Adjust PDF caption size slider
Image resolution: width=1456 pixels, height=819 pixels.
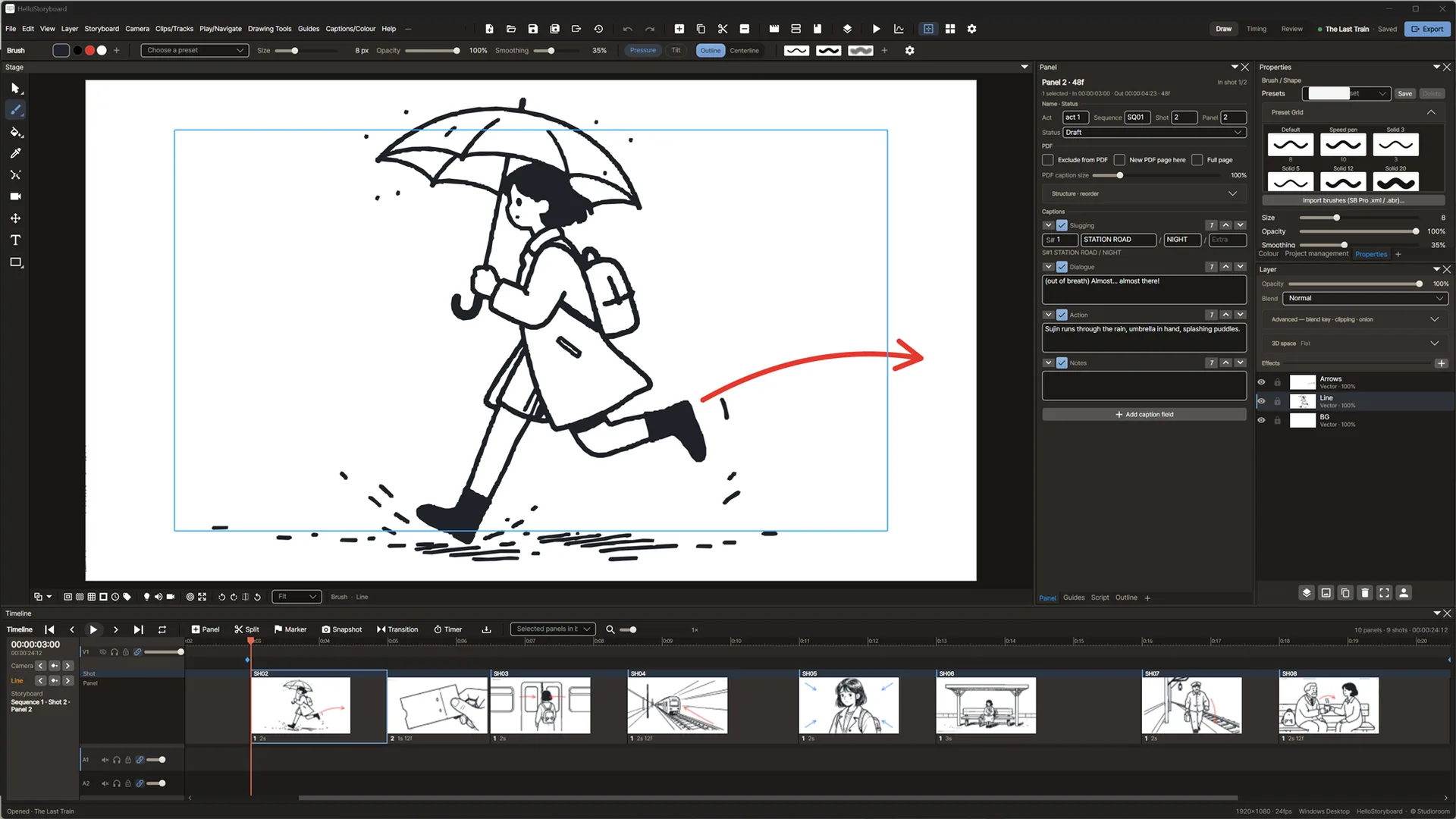[x=1157, y=175]
